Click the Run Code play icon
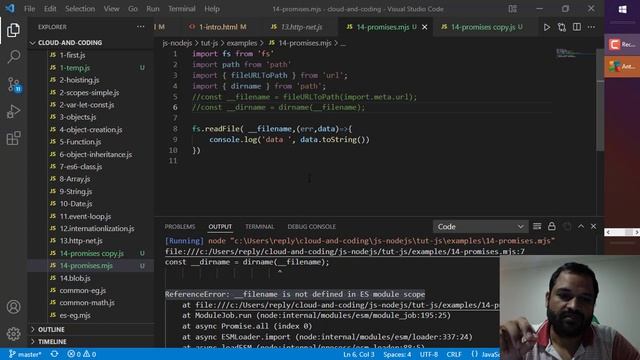This screenshot has height=360, width=640. pos(547,27)
